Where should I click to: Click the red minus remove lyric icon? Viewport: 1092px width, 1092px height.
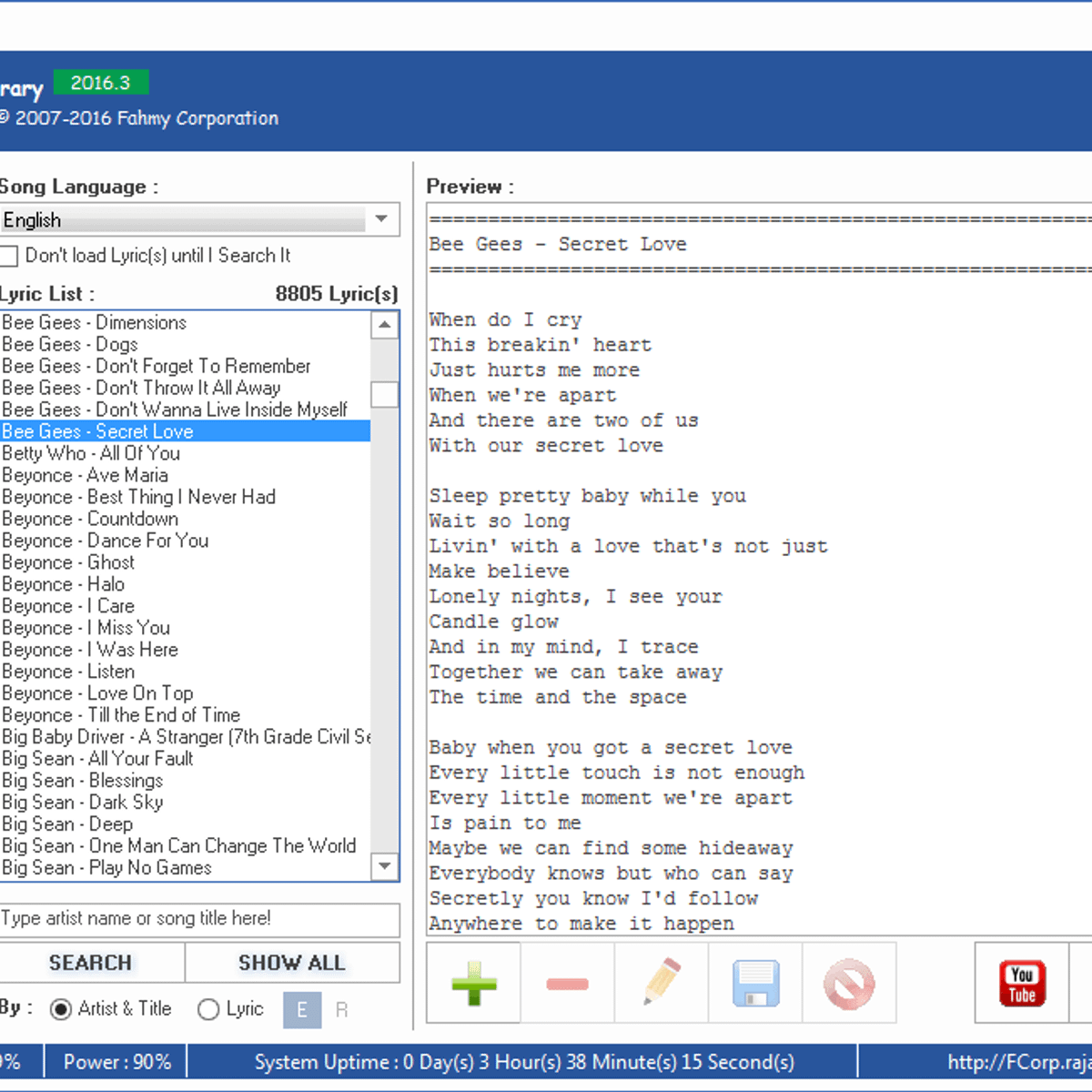568,984
